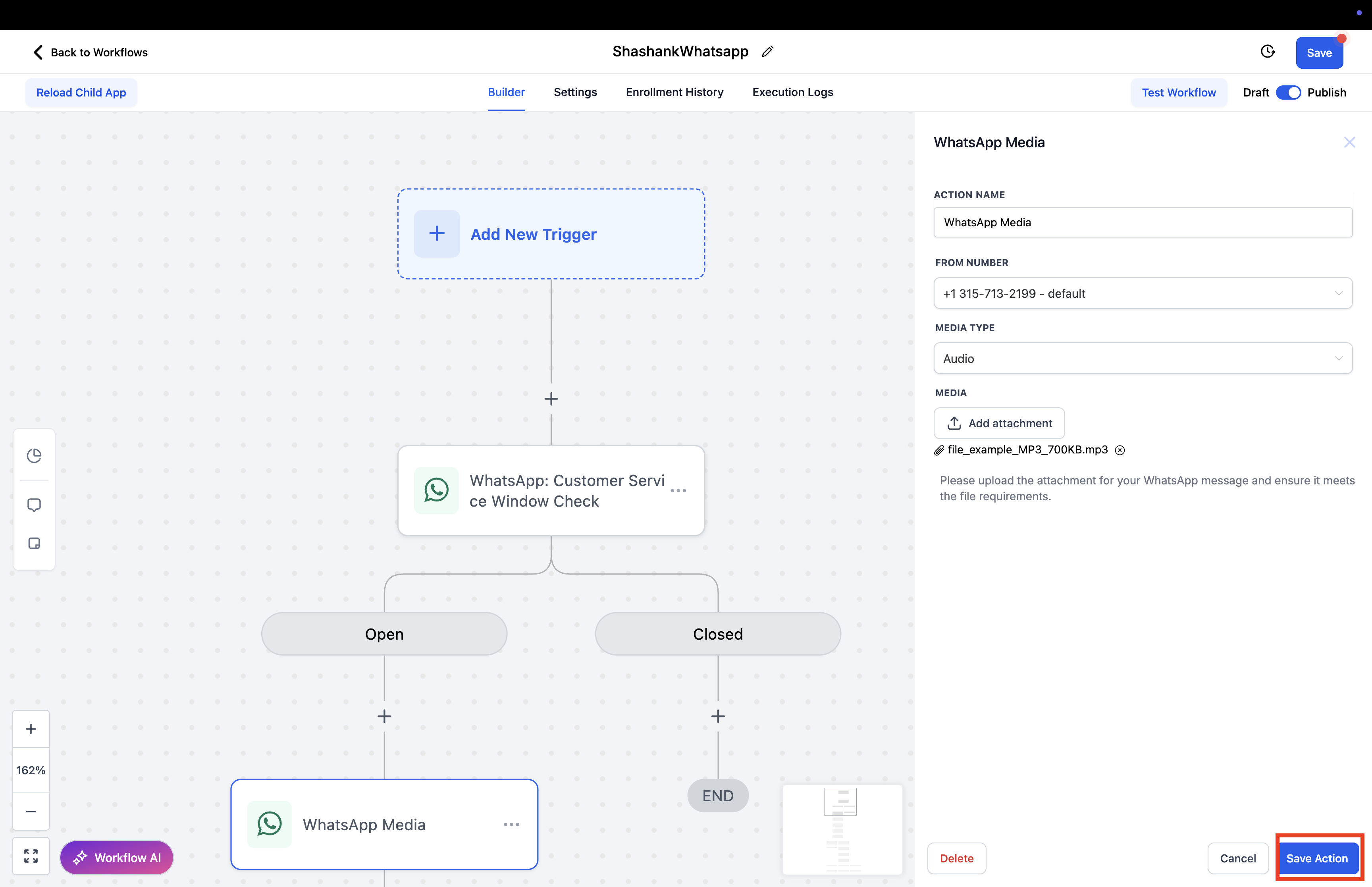Go back to Workflows with the chevron
1372x887 pixels.
(38, 52)
